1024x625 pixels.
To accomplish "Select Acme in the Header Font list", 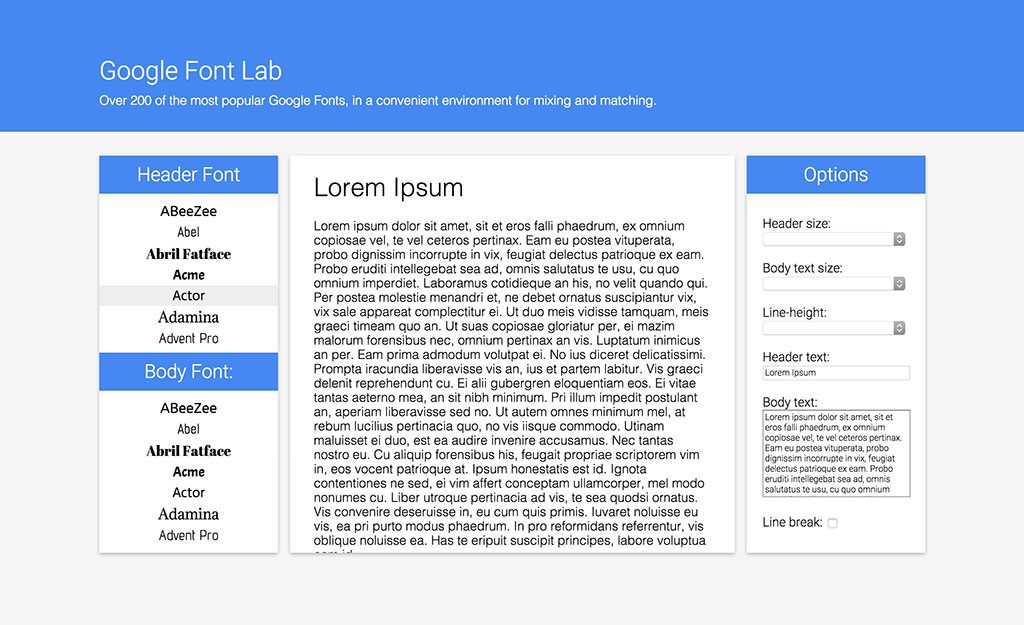I will tap(188, 274).
